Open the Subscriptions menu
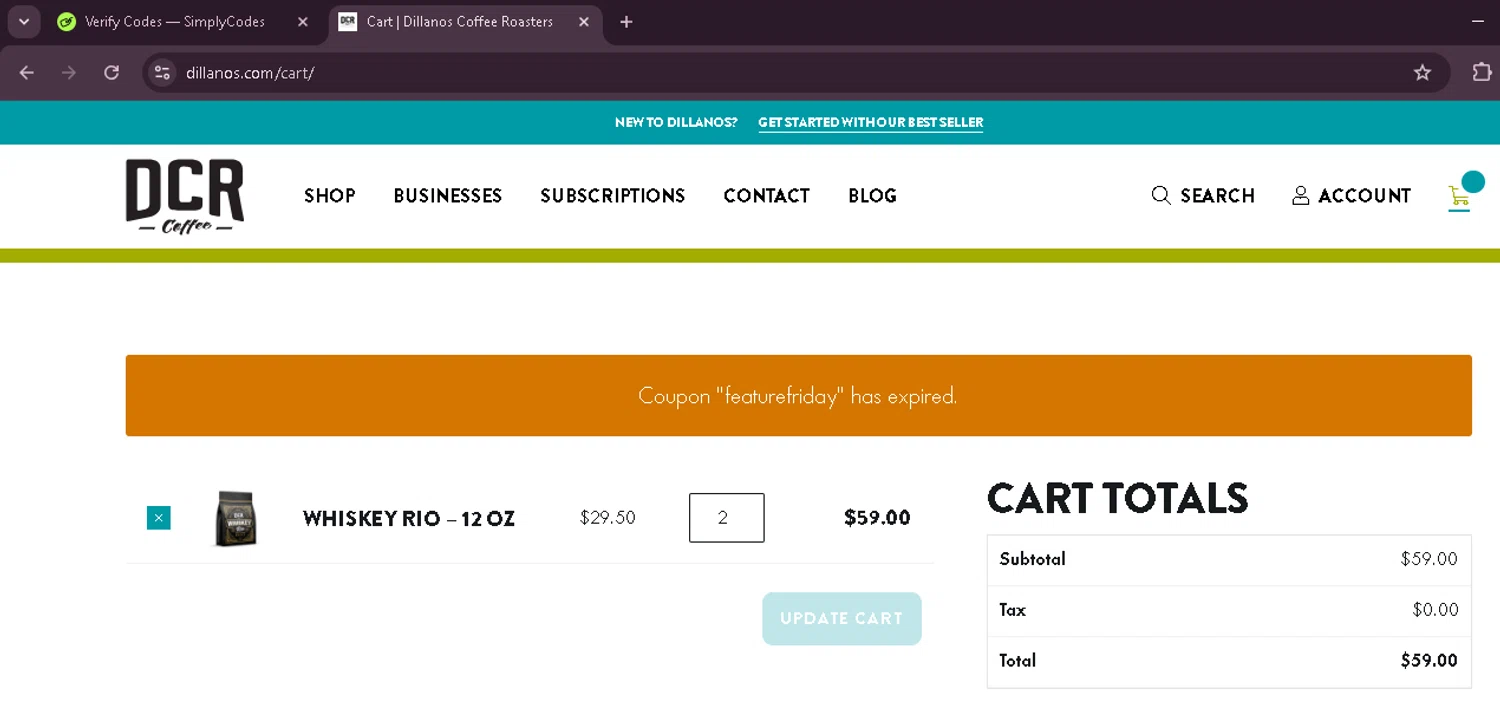 [613, 196]
